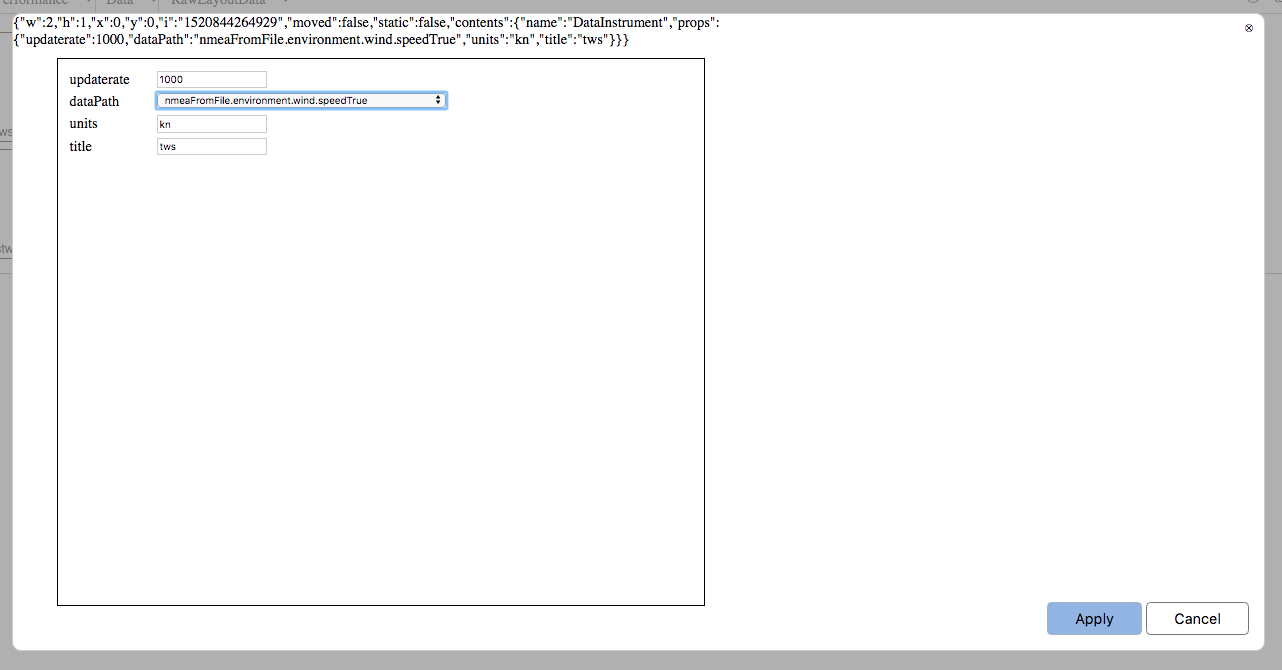
Task: Click the updaterate label
Action: (x=99, y=79)
